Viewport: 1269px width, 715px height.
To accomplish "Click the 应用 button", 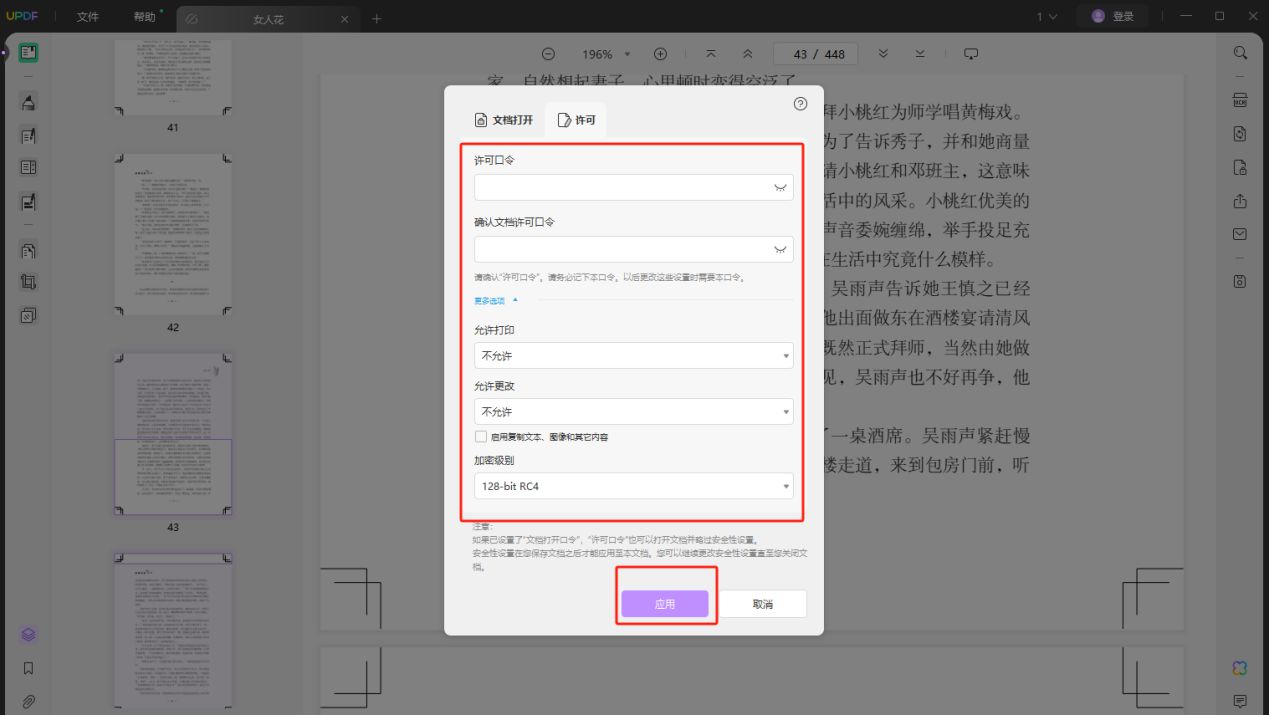I will point(665,604).
